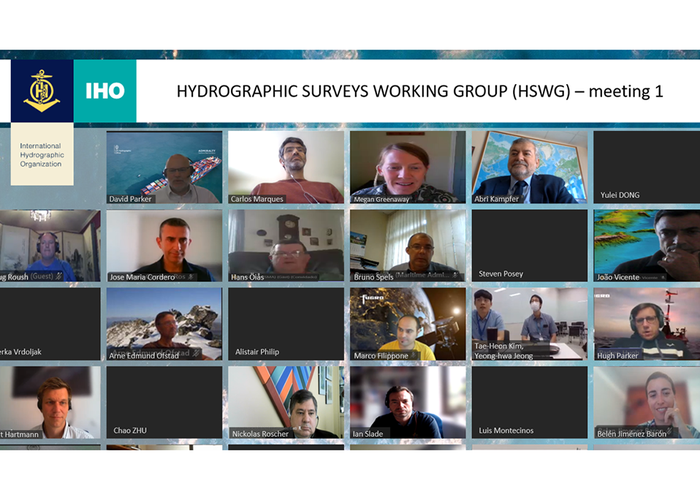The height and width of the screenshot is (500, 700).
Task: Select Hugh Parker's video tile
Action: [x=647, y=324]
